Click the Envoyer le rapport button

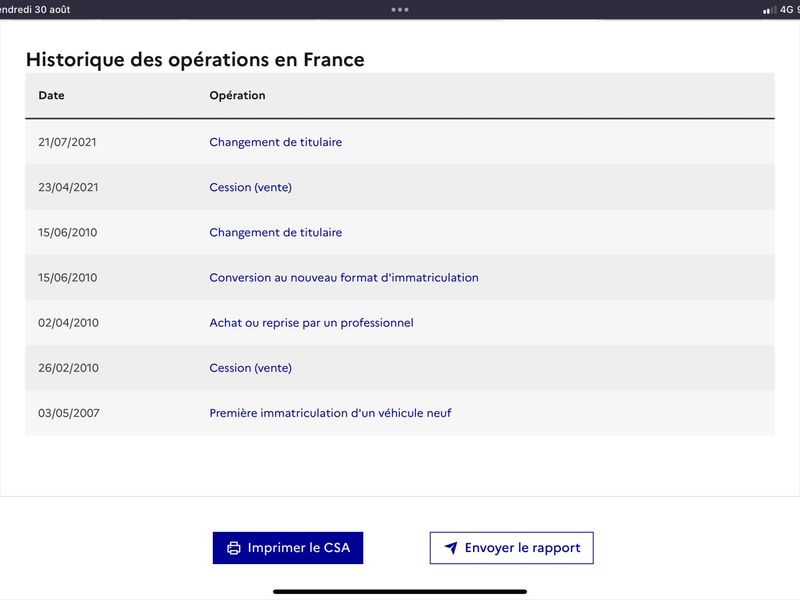[x=511, y=548]
